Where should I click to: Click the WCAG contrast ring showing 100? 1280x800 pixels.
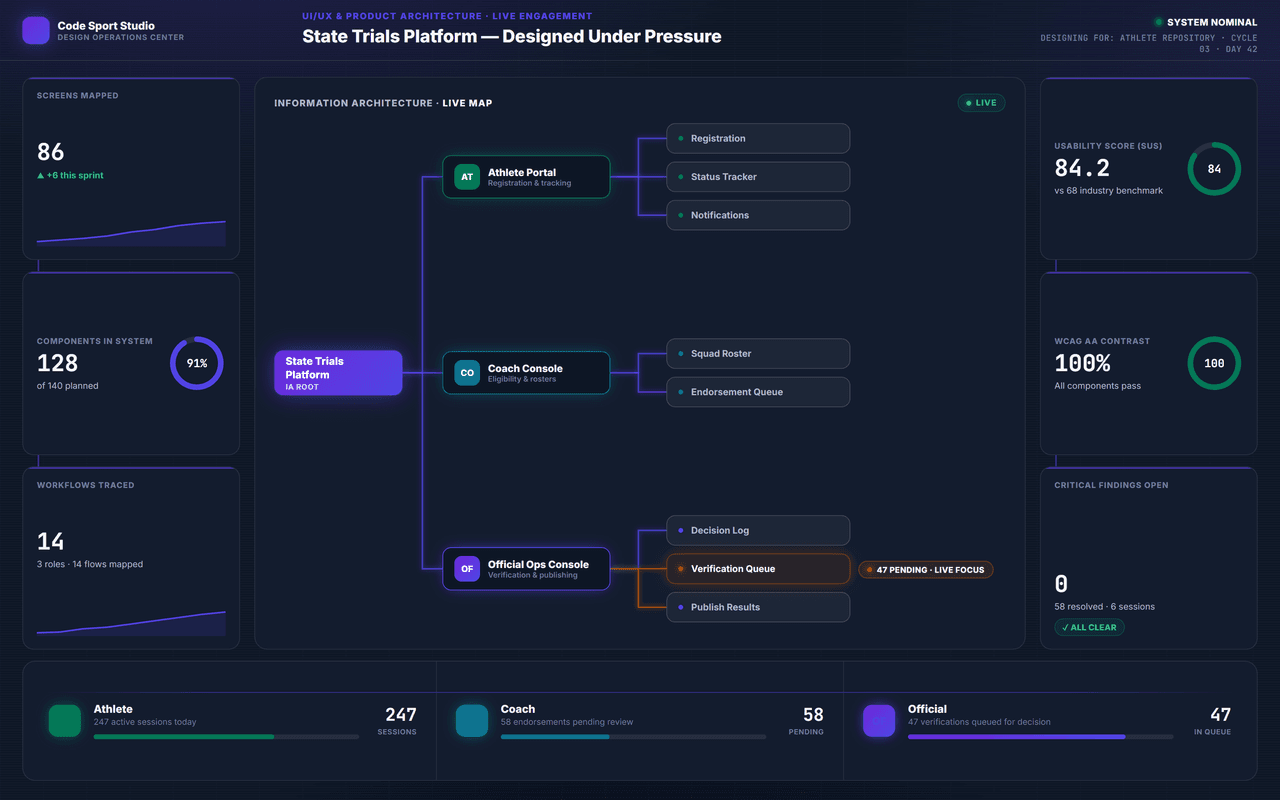(x=1214, y=363)
